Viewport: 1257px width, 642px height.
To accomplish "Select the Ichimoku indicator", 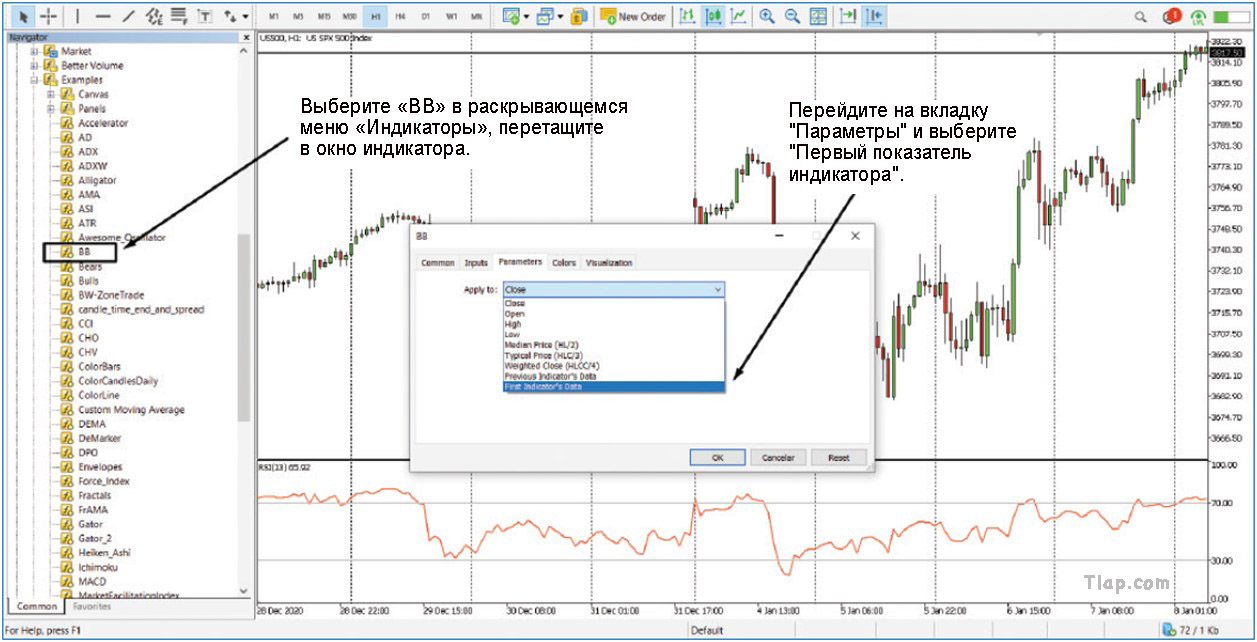I will click(96, 567).
